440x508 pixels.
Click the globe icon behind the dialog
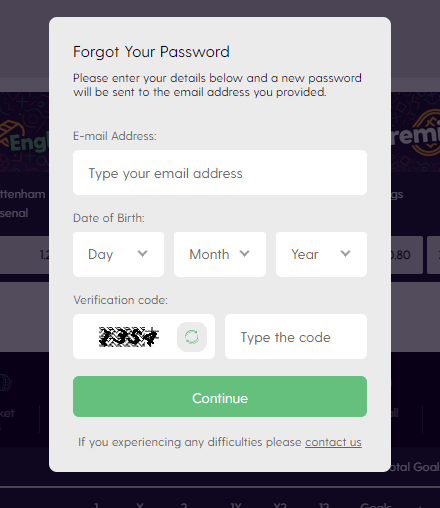point(5,382)
